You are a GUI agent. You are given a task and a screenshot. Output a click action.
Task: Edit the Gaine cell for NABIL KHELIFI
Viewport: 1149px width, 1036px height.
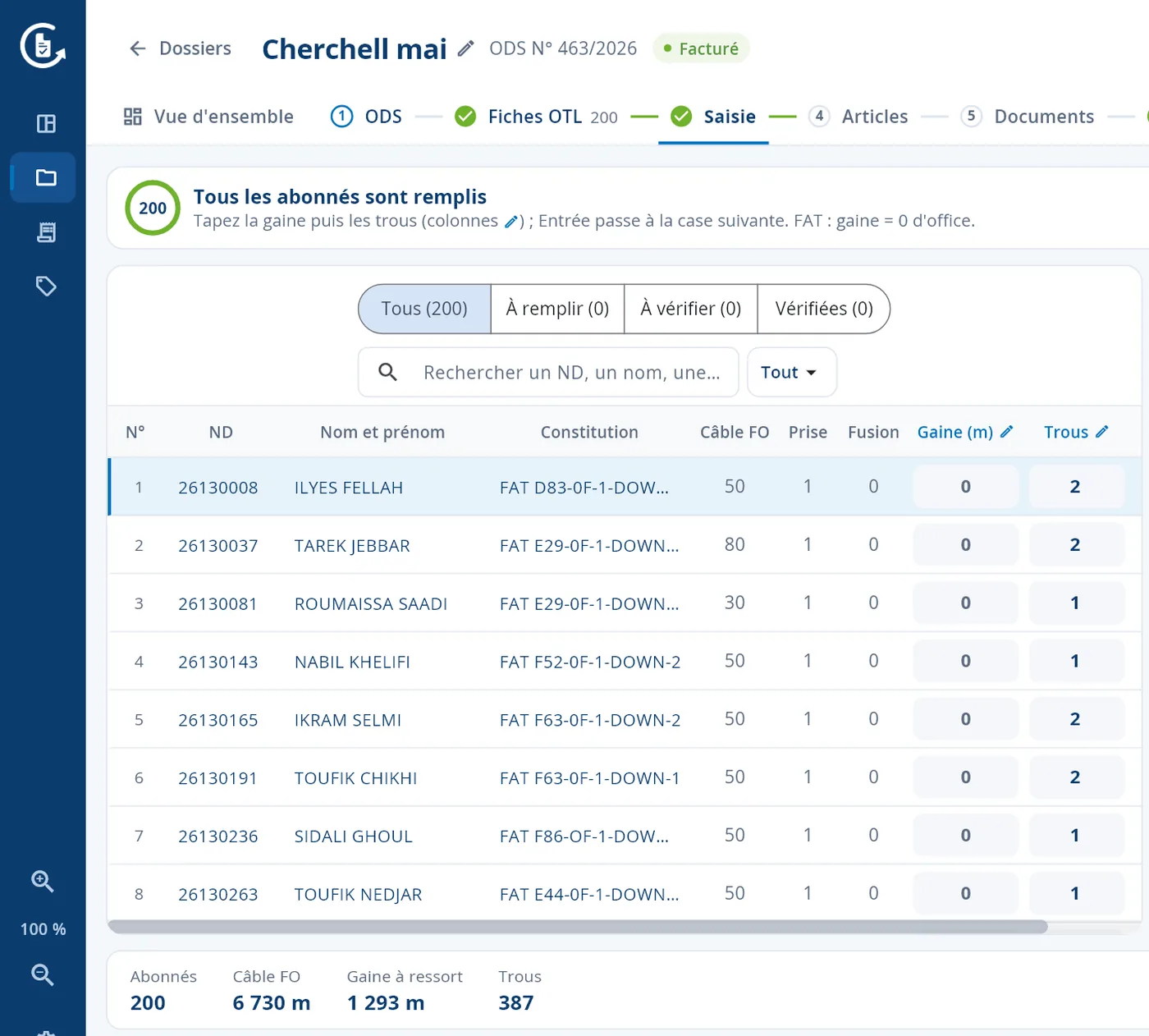(x=966, y=661)
